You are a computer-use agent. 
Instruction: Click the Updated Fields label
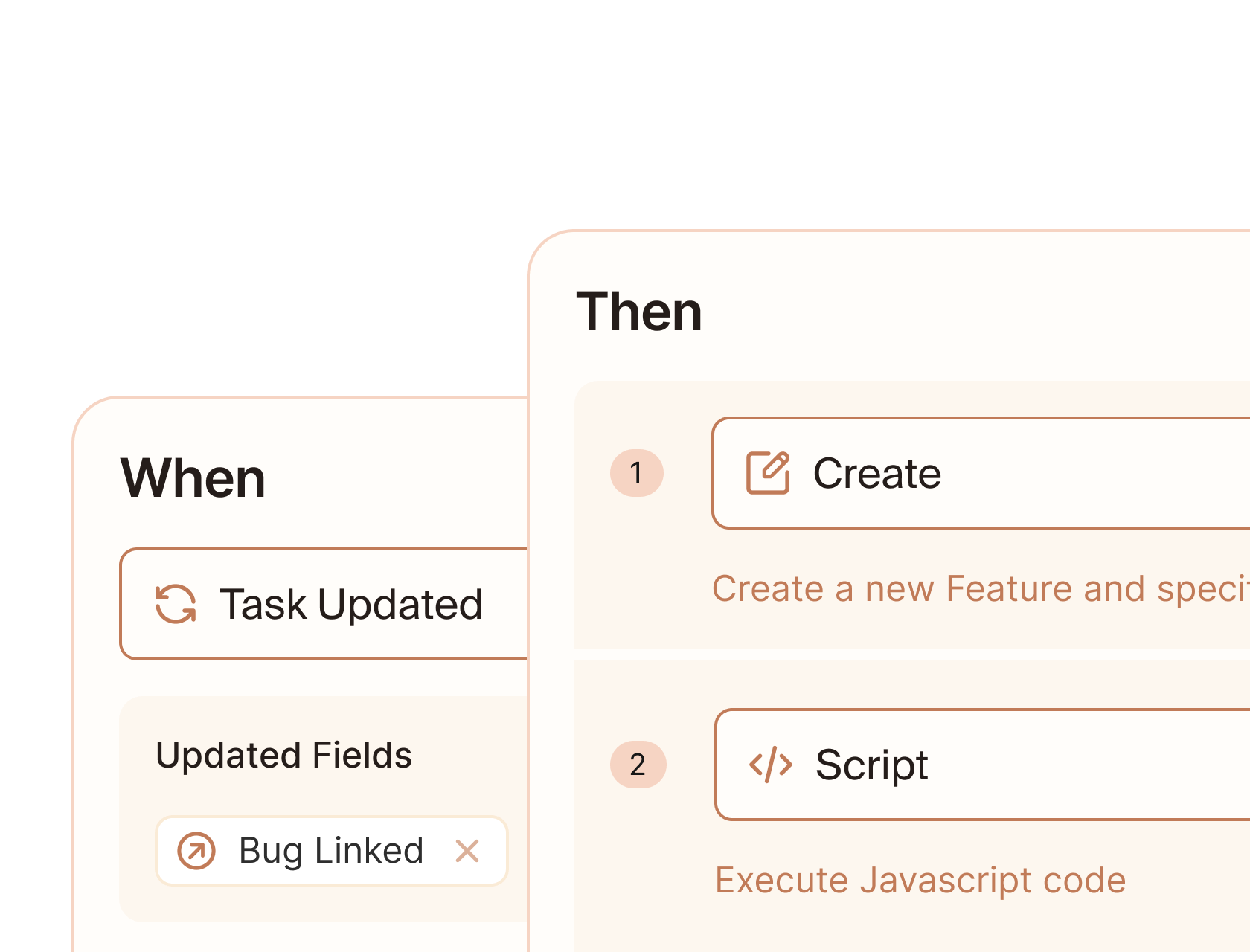[x=283, y=756]
